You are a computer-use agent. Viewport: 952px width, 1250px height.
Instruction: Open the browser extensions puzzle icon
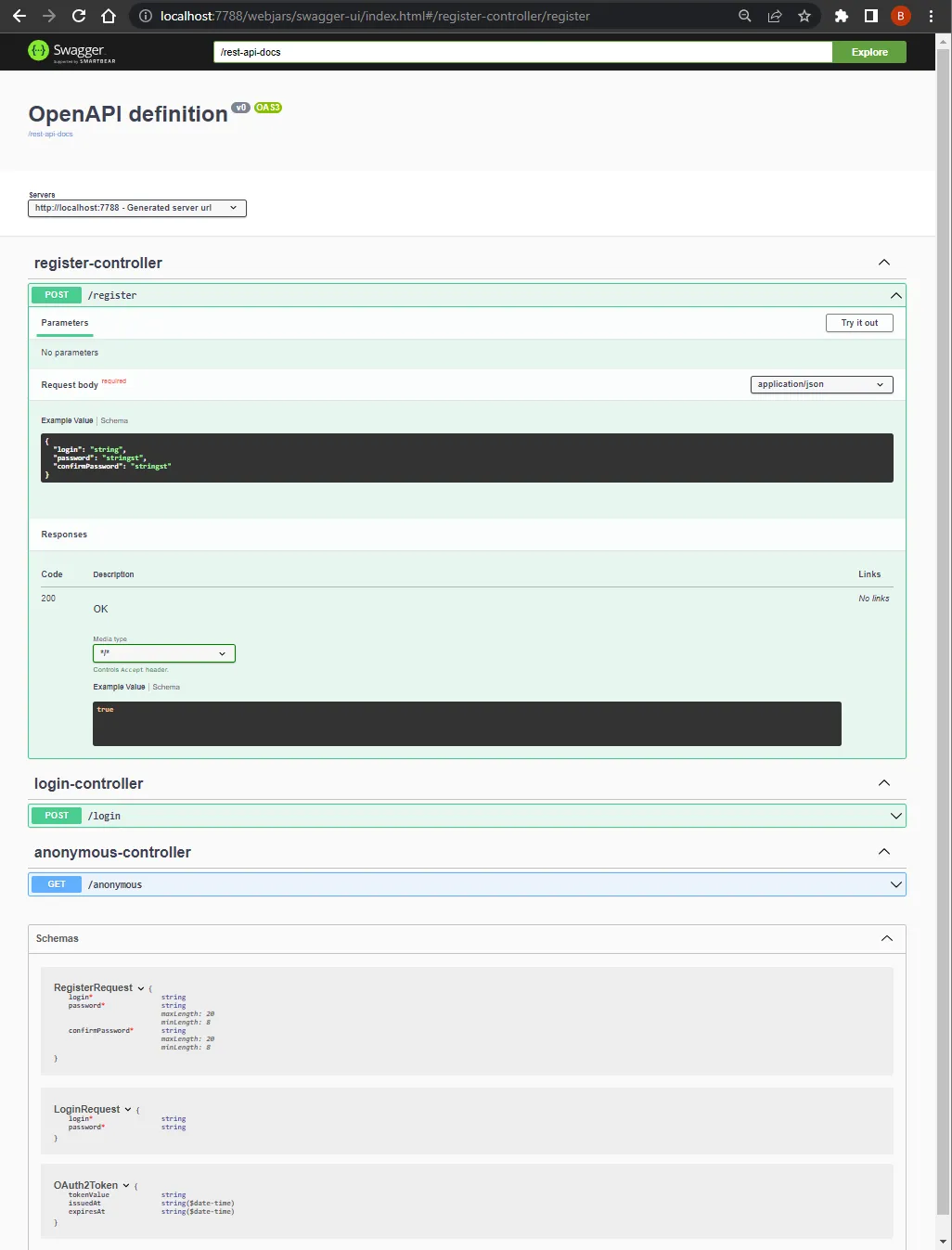pyautogui.click(x=841, y=16)
